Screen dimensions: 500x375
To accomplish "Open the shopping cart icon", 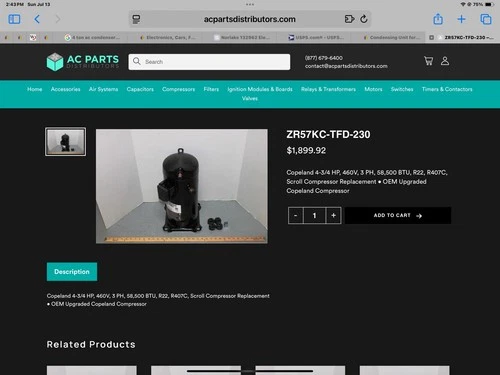I will (x=429, y=61).
